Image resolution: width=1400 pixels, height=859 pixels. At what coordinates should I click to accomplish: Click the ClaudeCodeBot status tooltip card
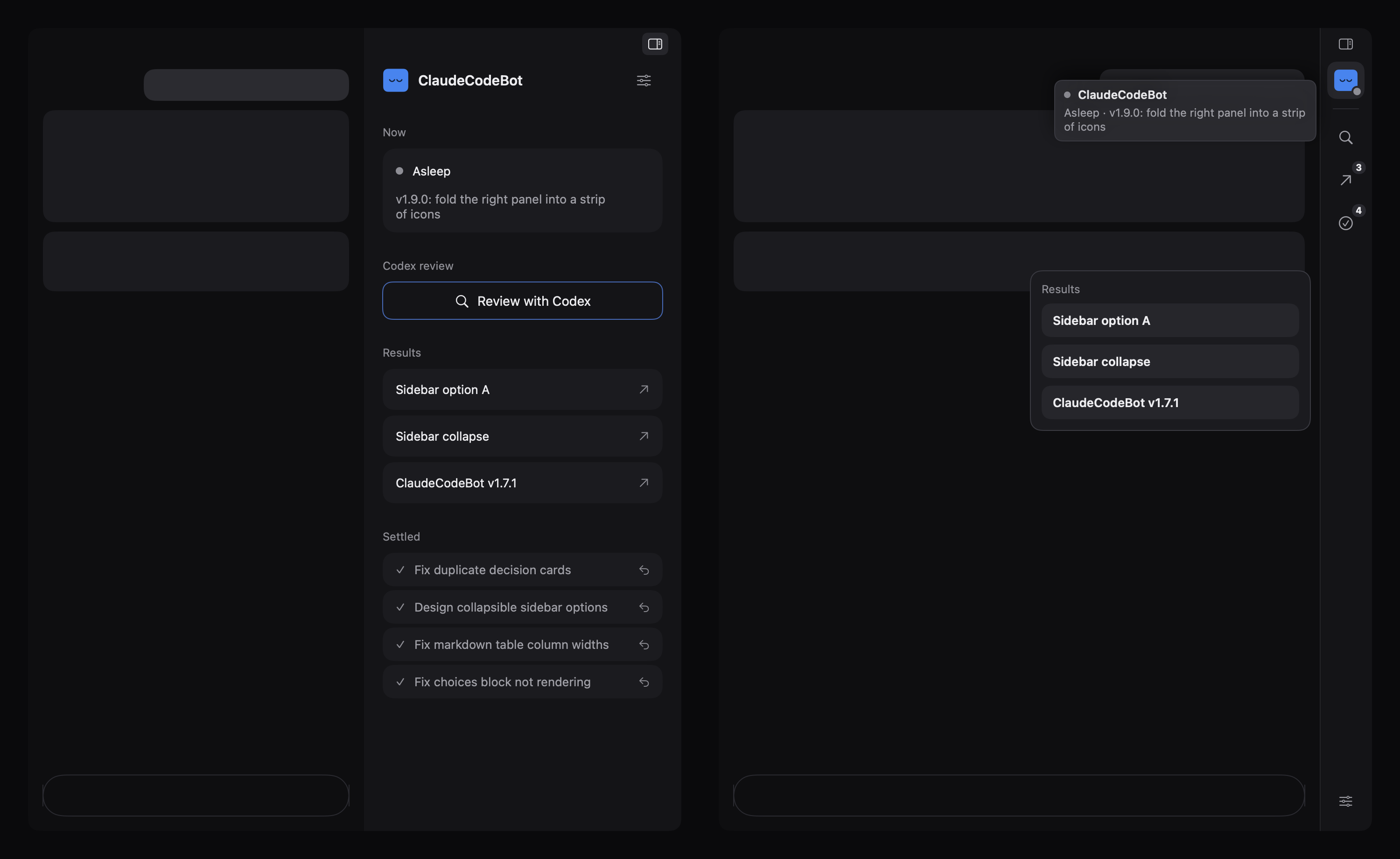tap(1185, 110)
